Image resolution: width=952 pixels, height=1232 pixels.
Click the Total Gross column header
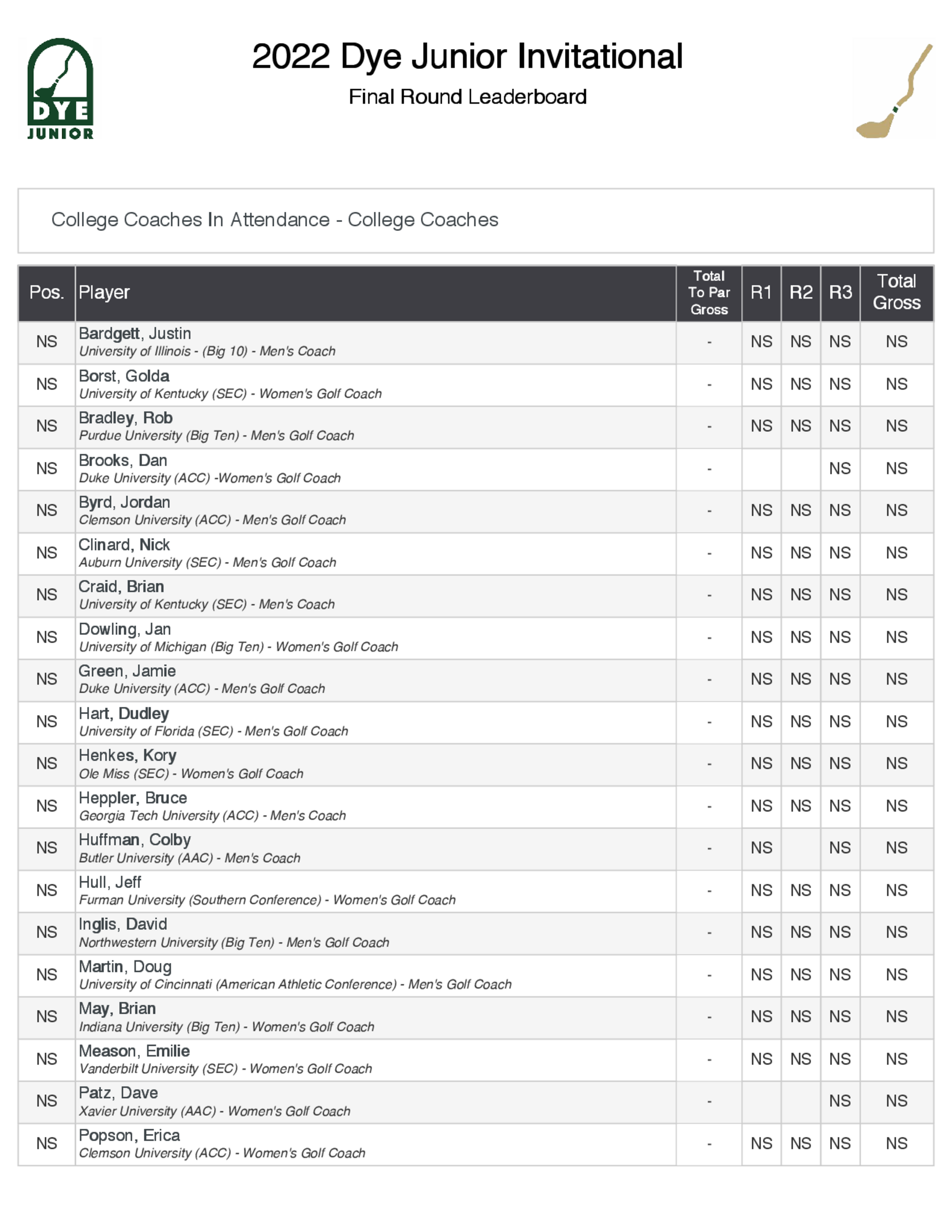pyautogui.click(x=896, y=292)
